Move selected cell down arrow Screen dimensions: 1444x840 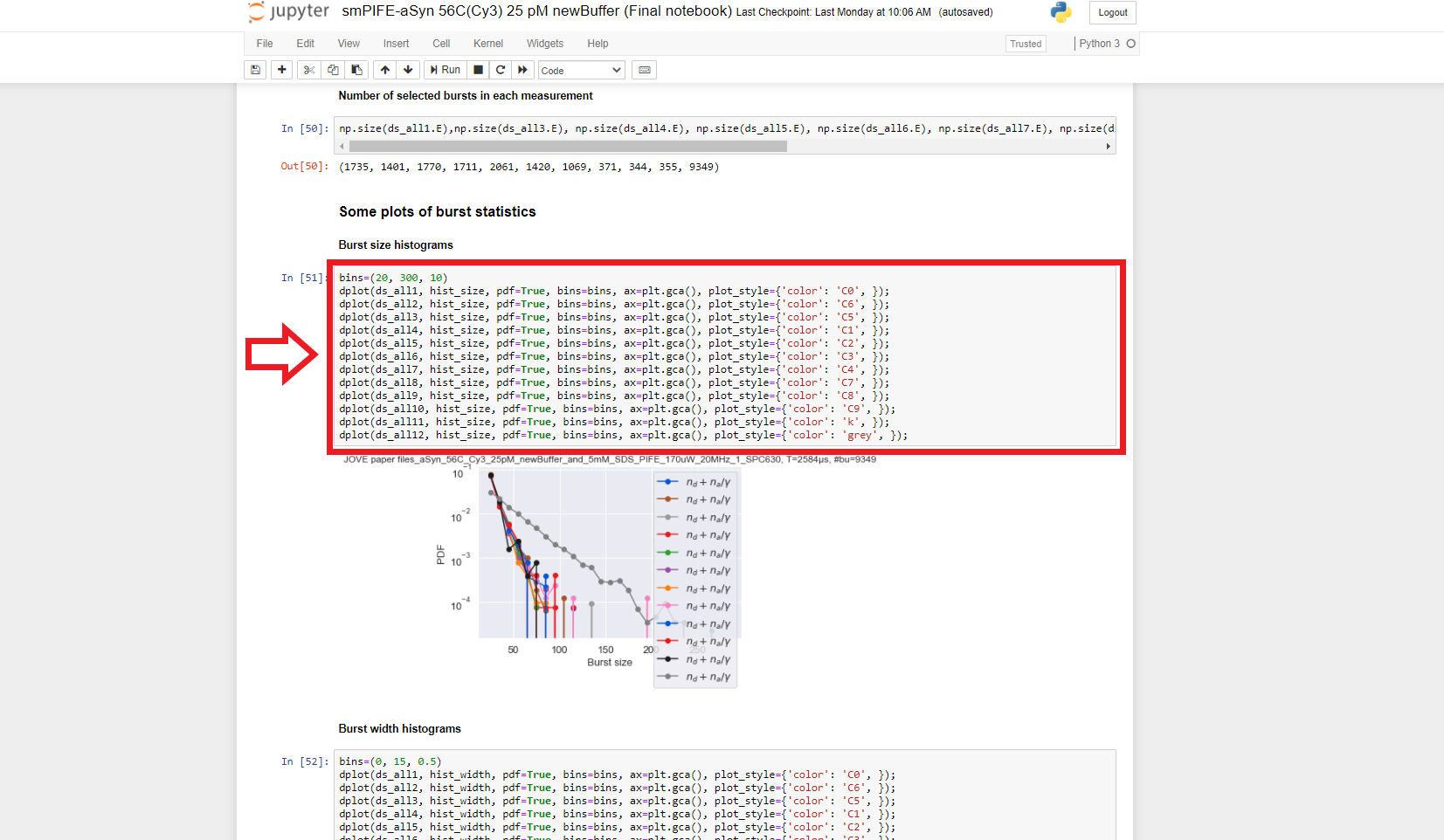[408, 70]
